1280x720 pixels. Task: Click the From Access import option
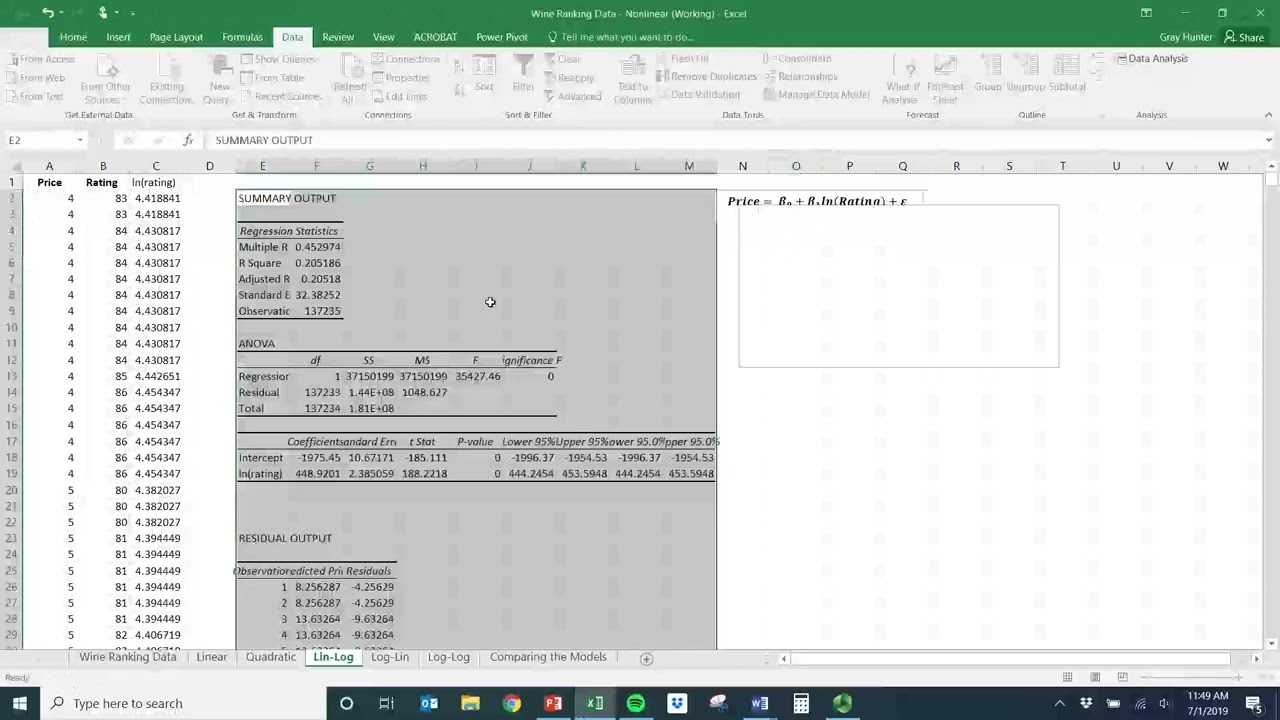coord(40,59)
